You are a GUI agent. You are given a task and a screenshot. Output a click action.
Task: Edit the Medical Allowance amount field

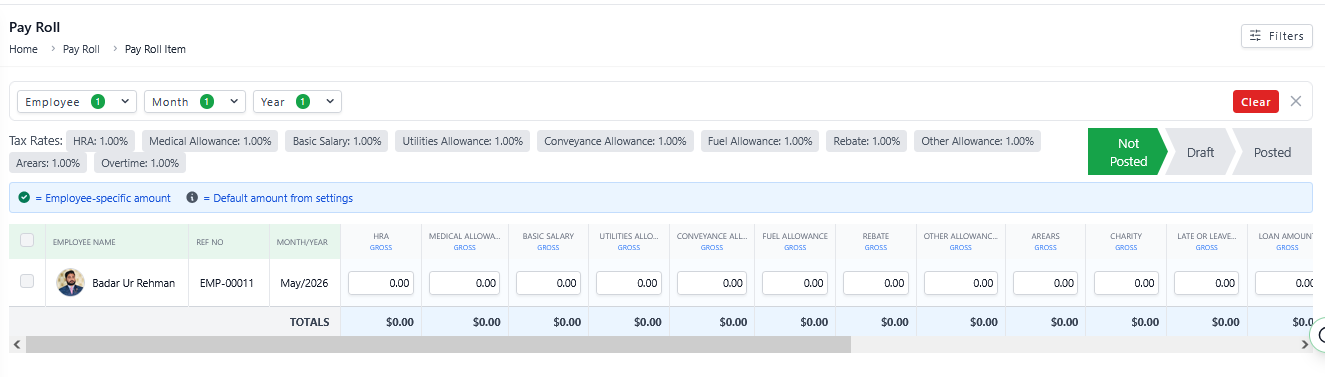click(x=464, y=283)
